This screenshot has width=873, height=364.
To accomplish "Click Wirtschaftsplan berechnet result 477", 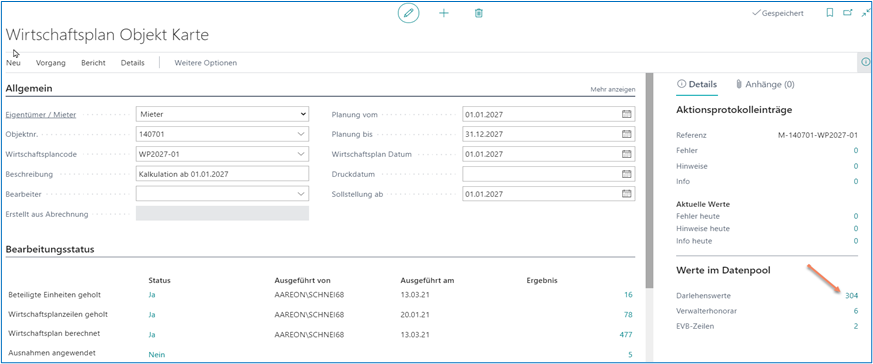I will (626, 335).
